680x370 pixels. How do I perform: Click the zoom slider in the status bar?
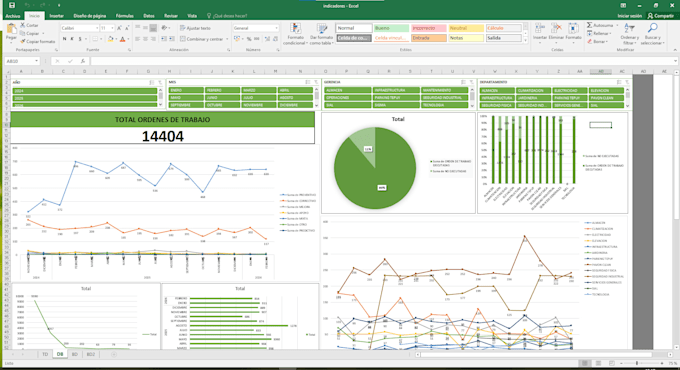click(636, 363)
